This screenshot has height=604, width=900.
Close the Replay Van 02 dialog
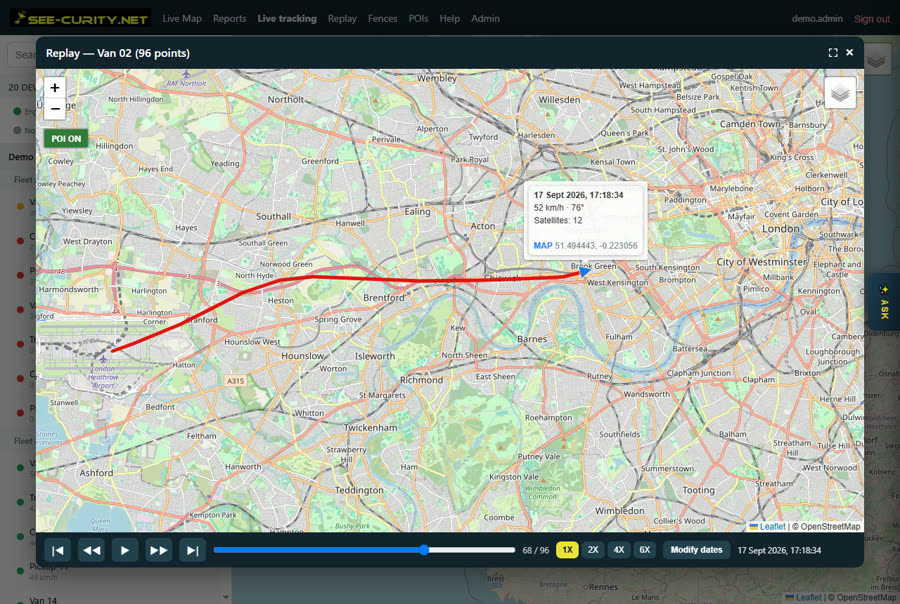(x=849, y=52)
